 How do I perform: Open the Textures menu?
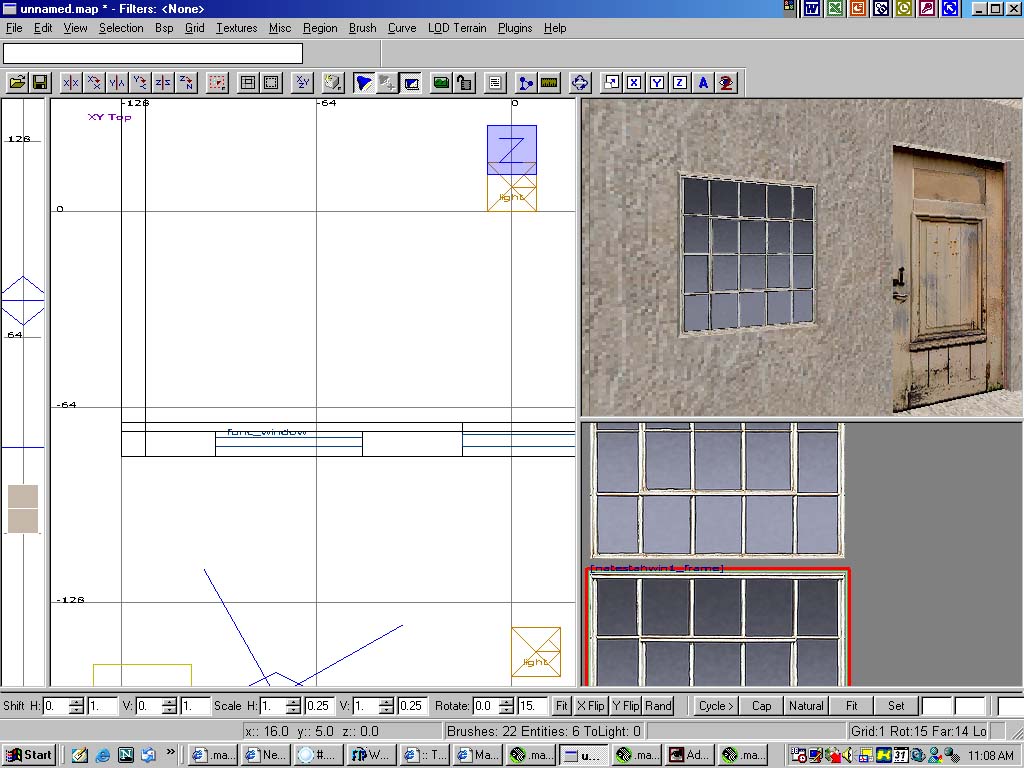tap(236, 28)
